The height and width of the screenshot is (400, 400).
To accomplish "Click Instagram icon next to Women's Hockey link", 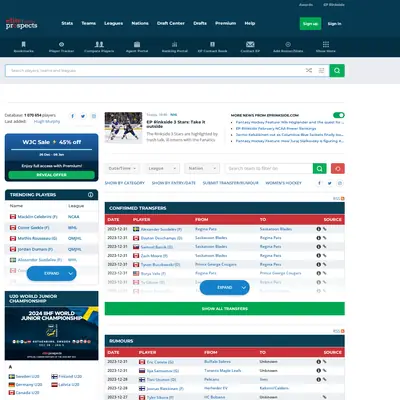I will click(340, 183).
